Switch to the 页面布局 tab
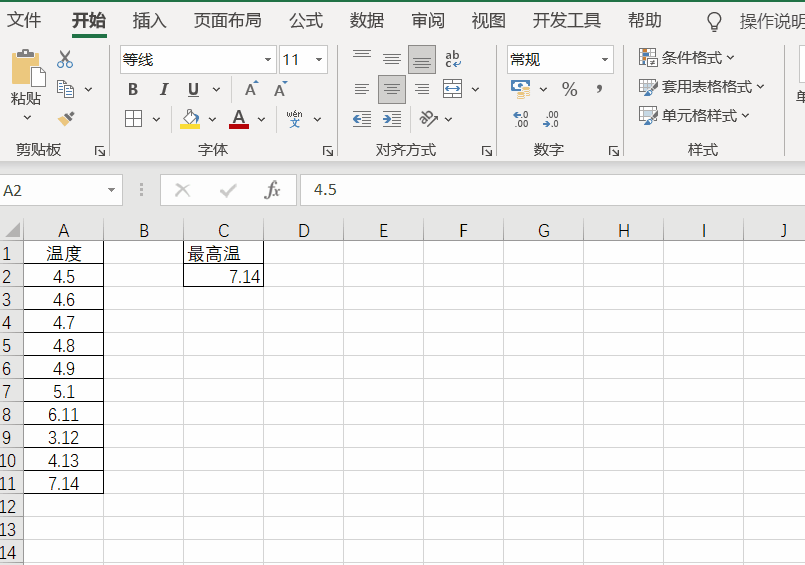The image size is (805, 565). [227, 21]
